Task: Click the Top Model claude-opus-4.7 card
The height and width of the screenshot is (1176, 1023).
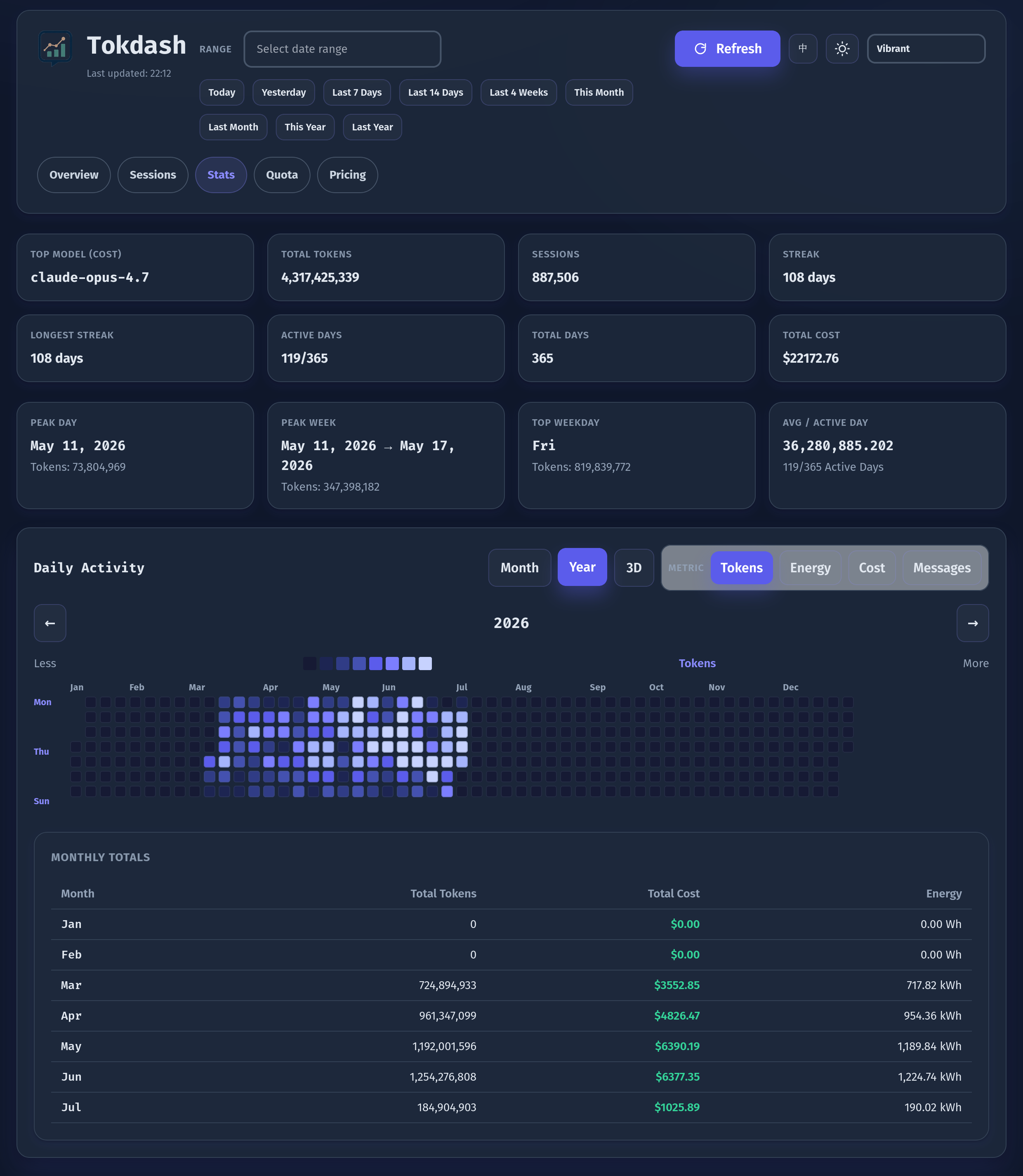Action: click(135, 267)
